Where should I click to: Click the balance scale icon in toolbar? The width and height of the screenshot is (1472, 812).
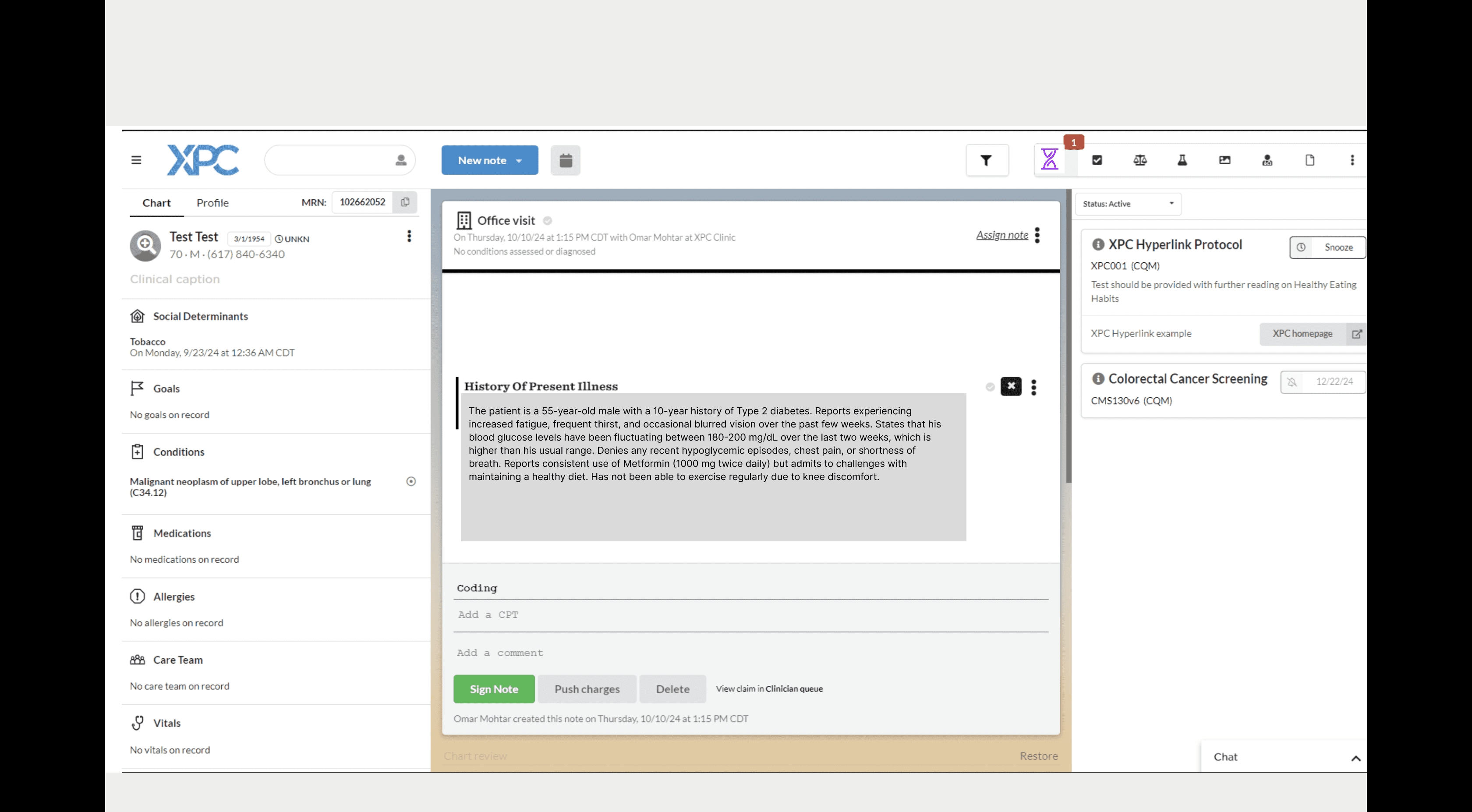coord(1139,160)
